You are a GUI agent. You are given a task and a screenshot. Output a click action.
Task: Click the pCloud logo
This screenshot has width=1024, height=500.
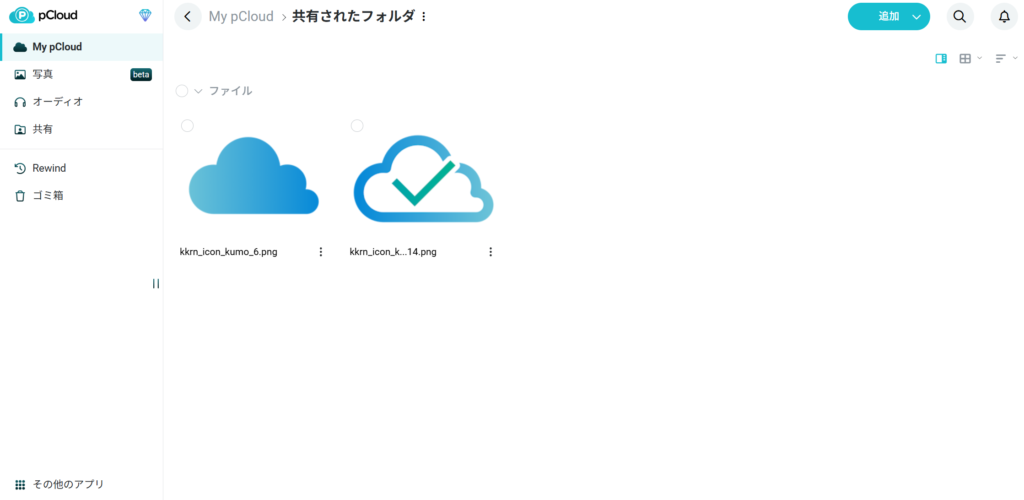point(44,16)
